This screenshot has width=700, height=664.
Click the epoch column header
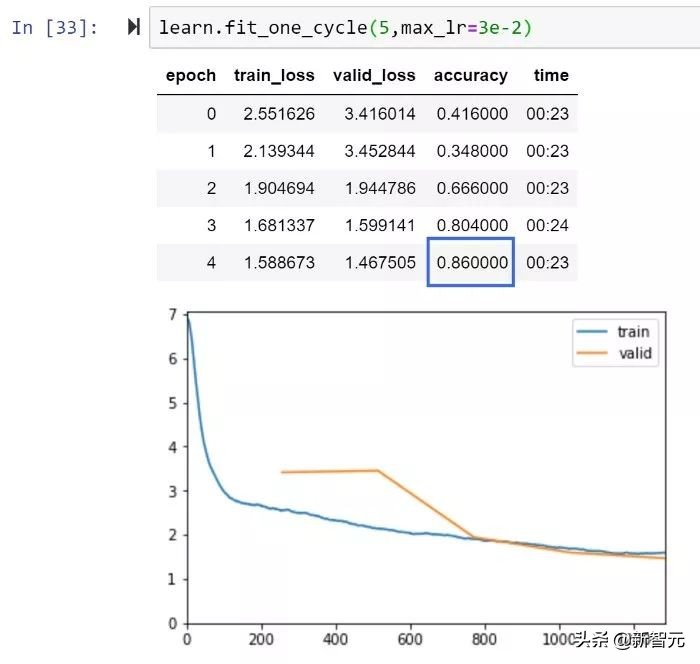tap(191, 75)
